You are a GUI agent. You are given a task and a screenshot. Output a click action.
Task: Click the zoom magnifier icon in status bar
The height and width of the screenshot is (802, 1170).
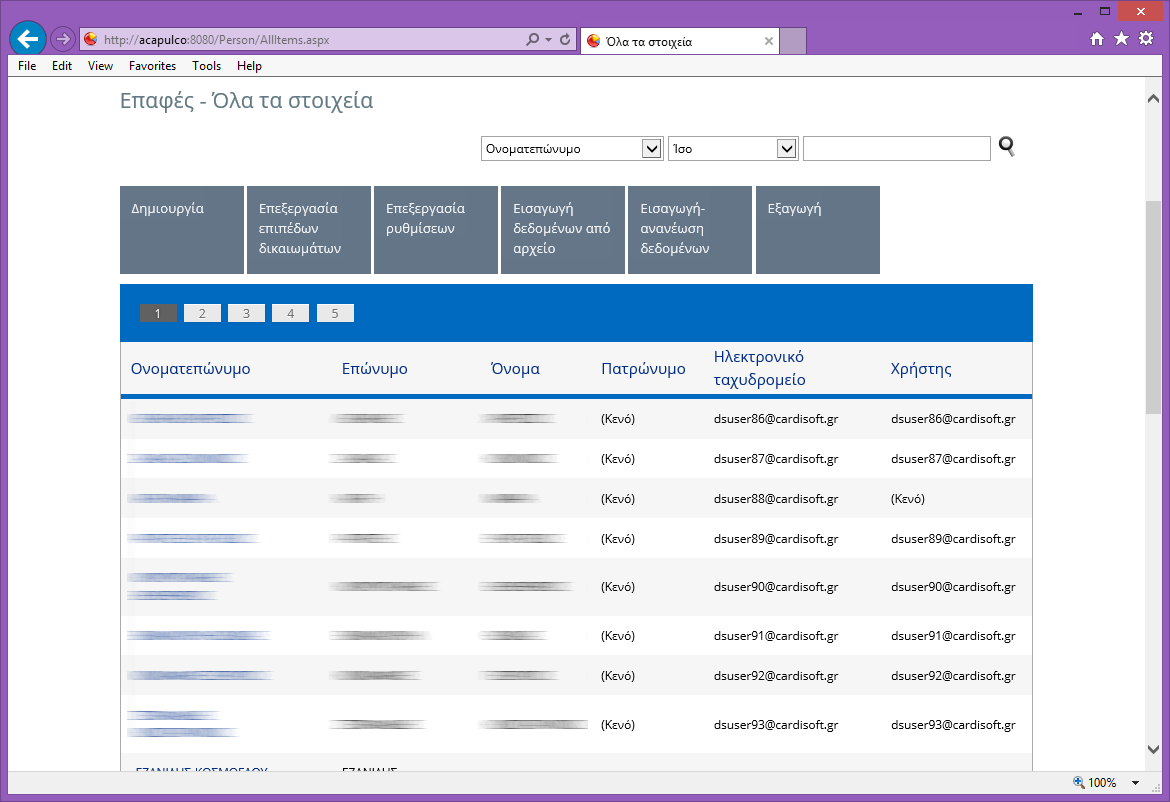[1078, 782]
